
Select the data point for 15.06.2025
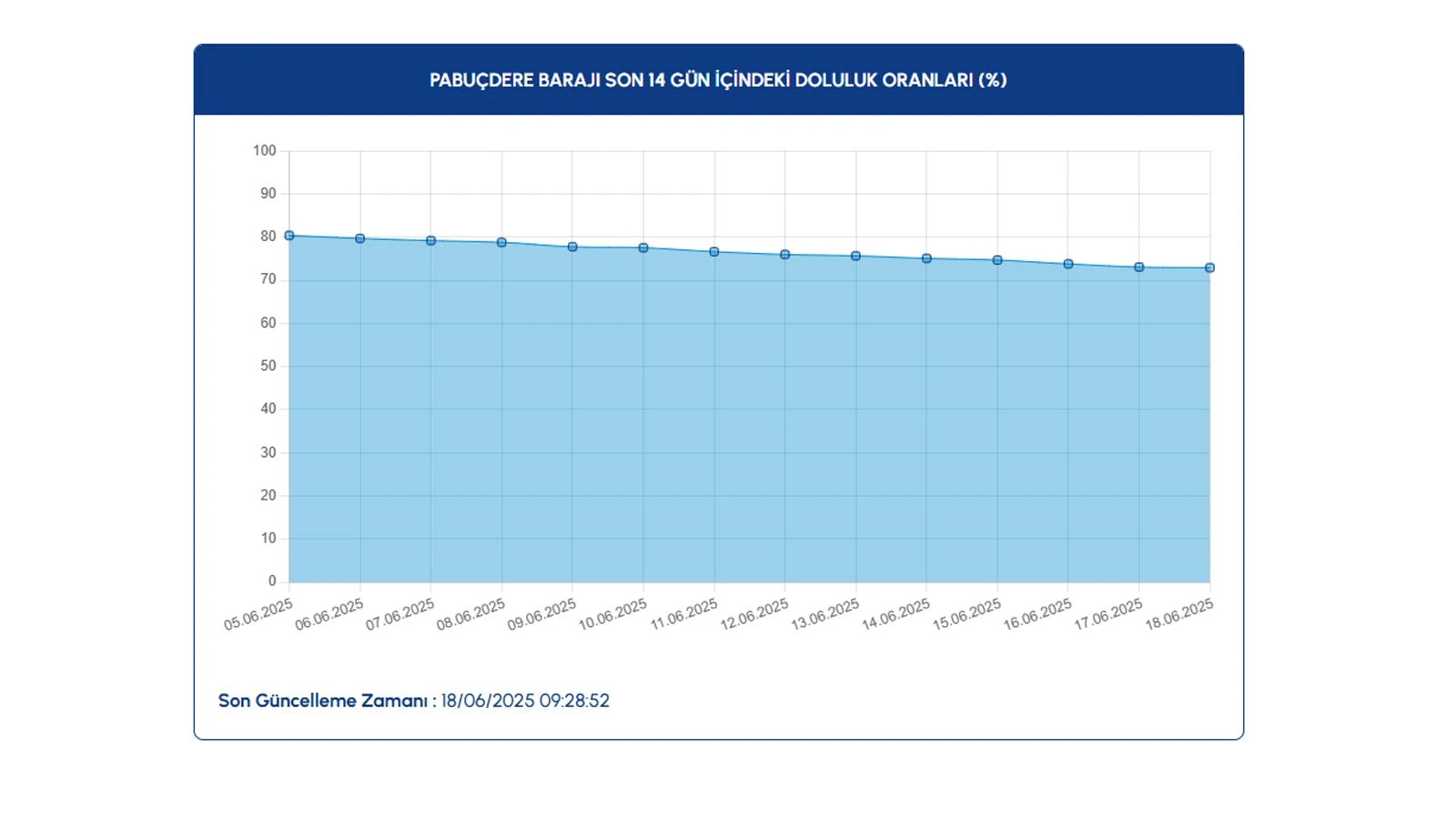(997, 260)
